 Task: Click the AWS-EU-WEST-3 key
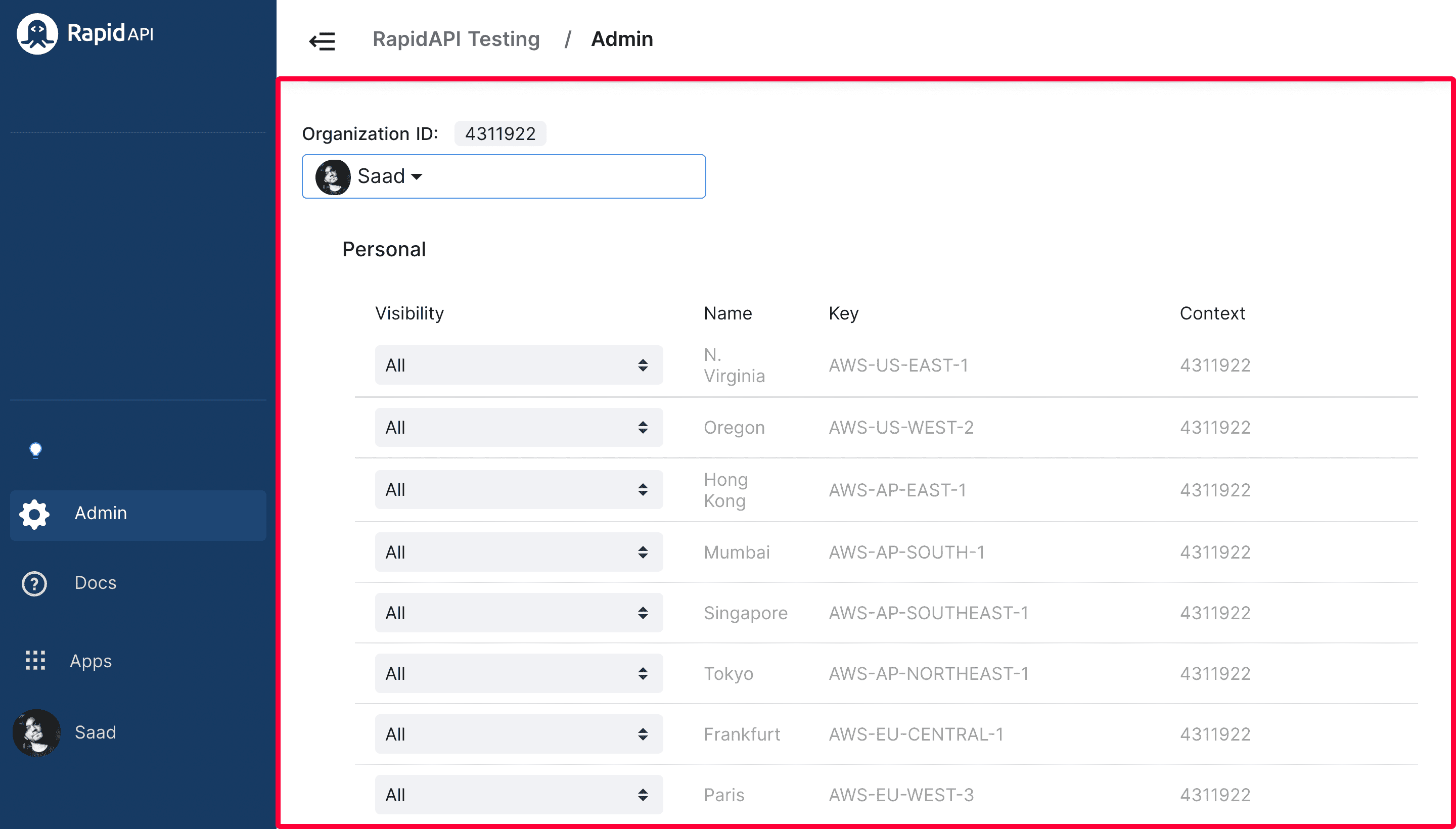pyautogui.click(x=901, y=795)
